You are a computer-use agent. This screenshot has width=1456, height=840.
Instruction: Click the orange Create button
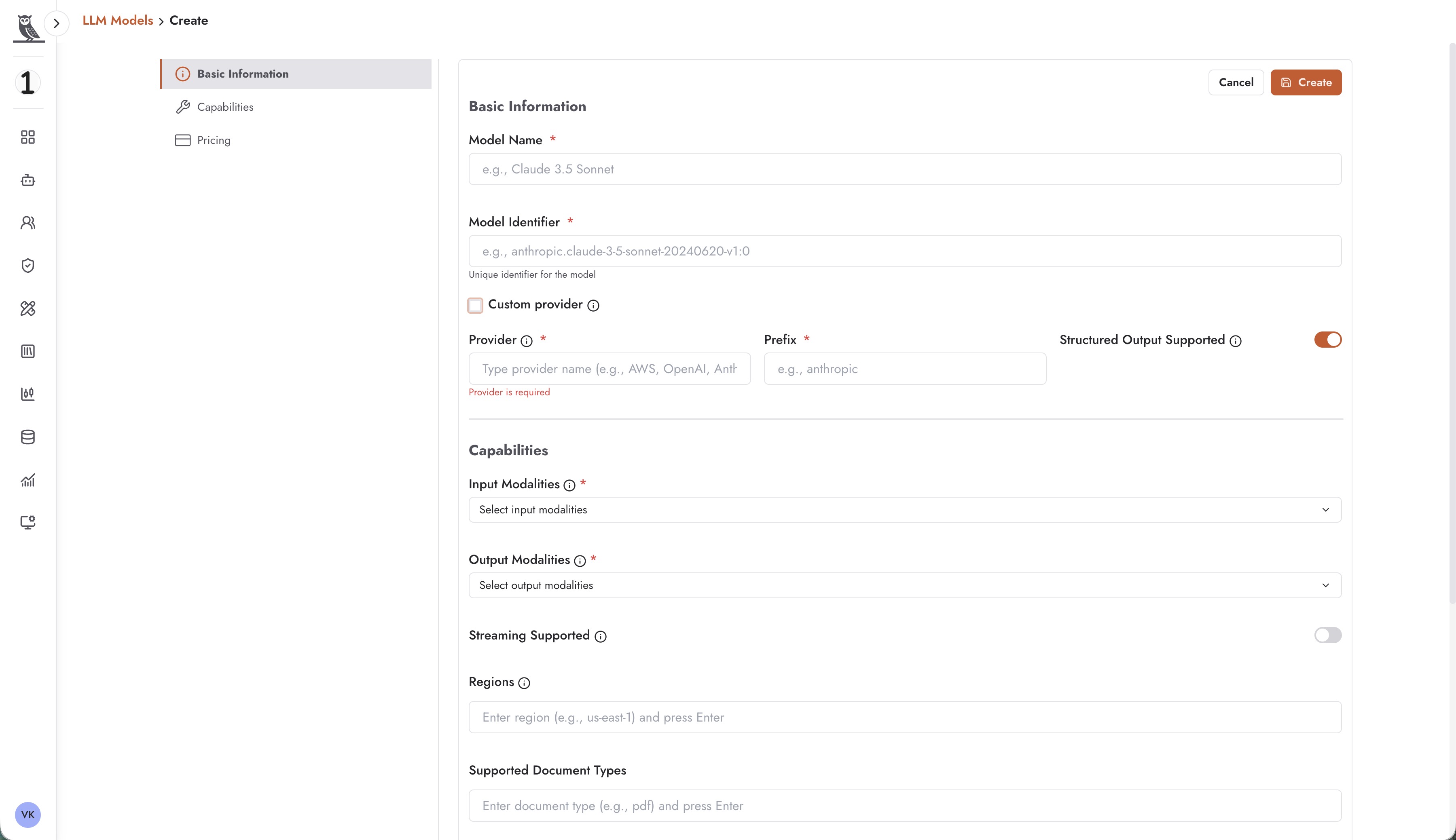click(x=1306, y=82)
